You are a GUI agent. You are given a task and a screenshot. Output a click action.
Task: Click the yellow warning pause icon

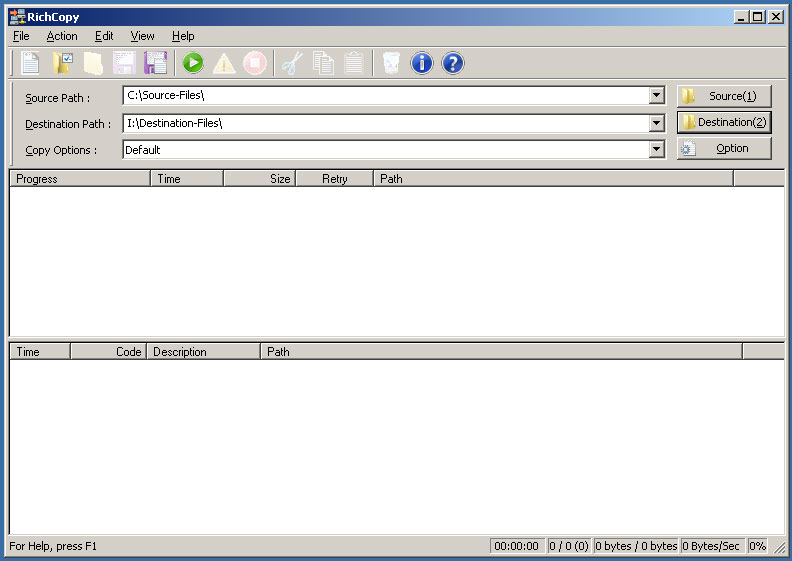click(x=224, y=63)
